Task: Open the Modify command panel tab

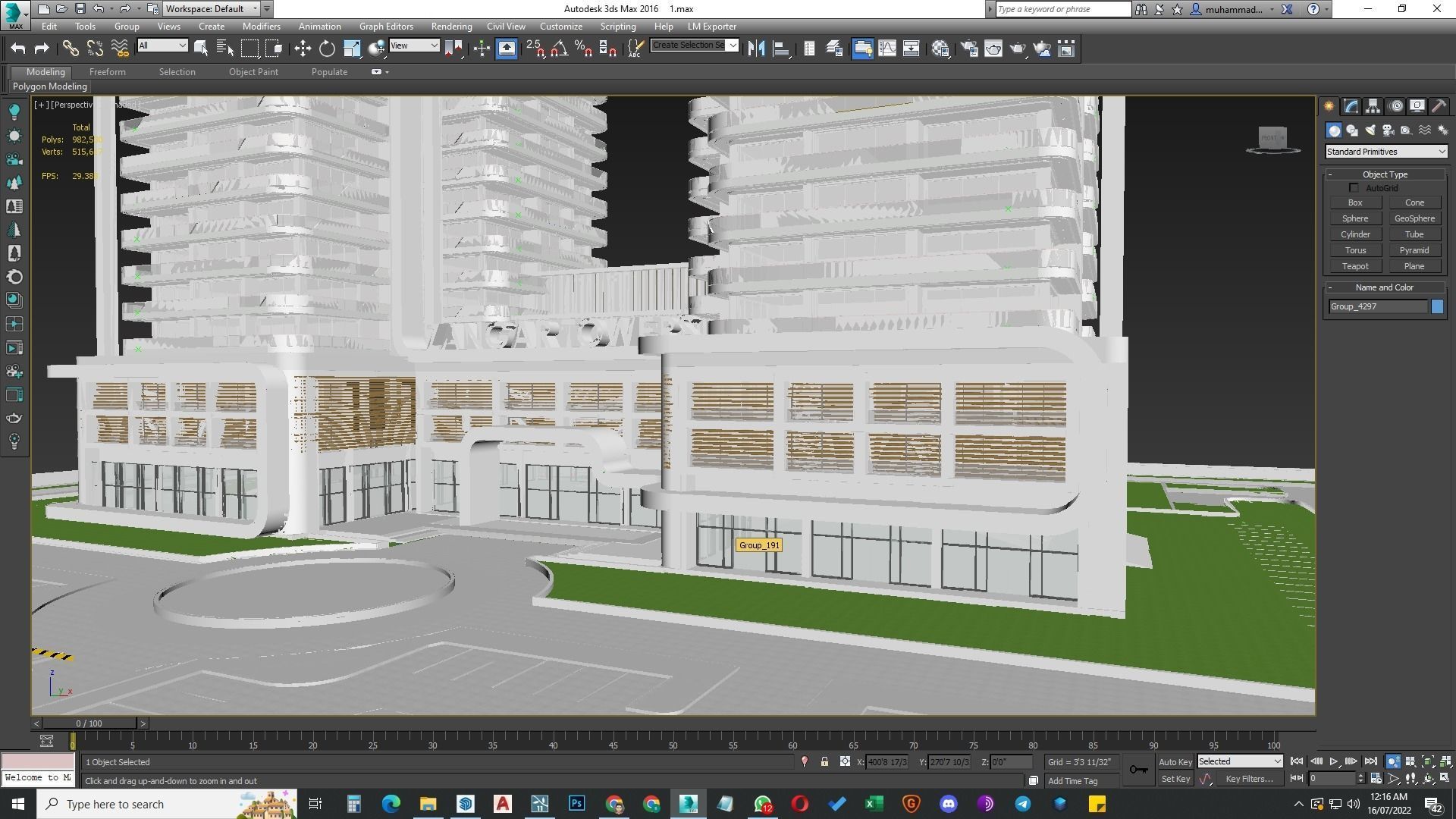Action: point(1351,106)
